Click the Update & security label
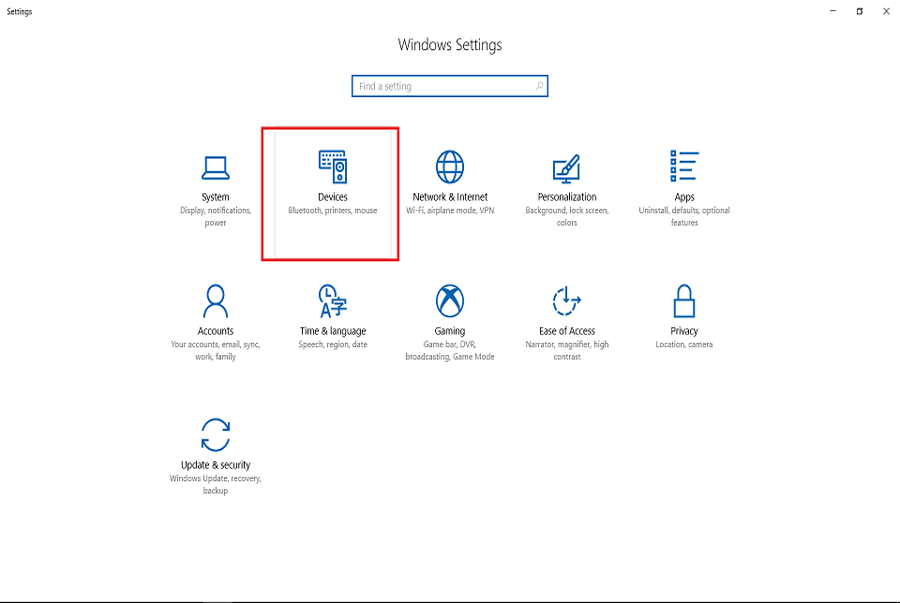Viewport: 900px width, 603px height. pyautogui.click(x=215, y=465)
